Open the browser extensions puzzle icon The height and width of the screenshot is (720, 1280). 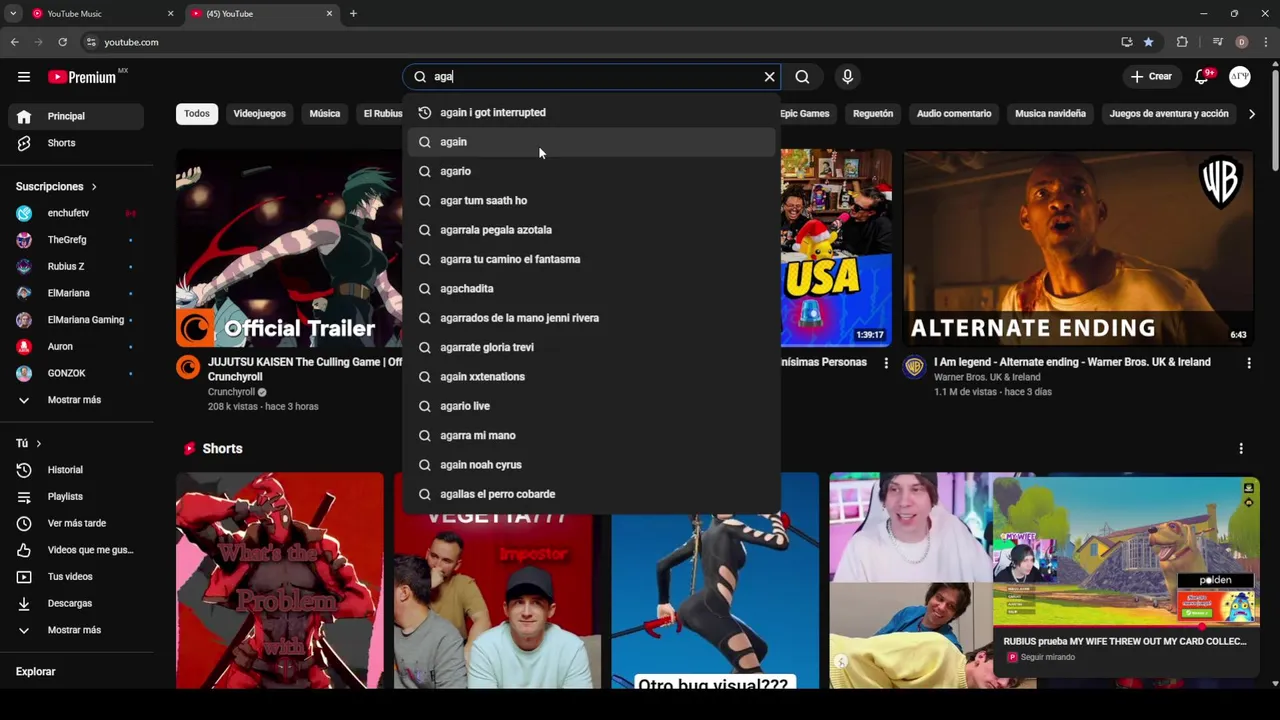[x=1182, y=42]
